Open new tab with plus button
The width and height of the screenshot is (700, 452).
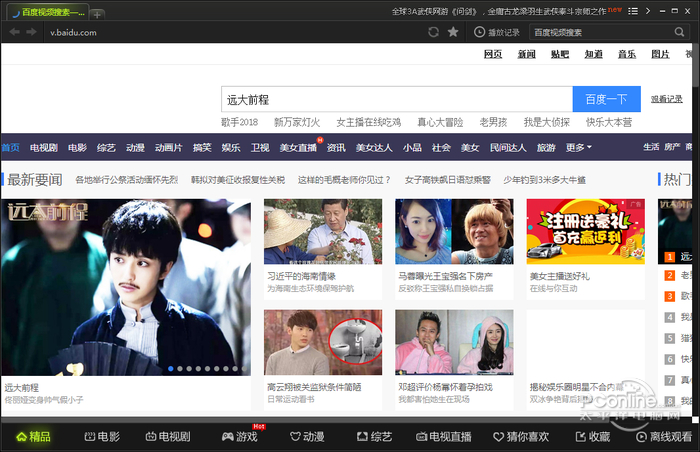click(97, 14)
